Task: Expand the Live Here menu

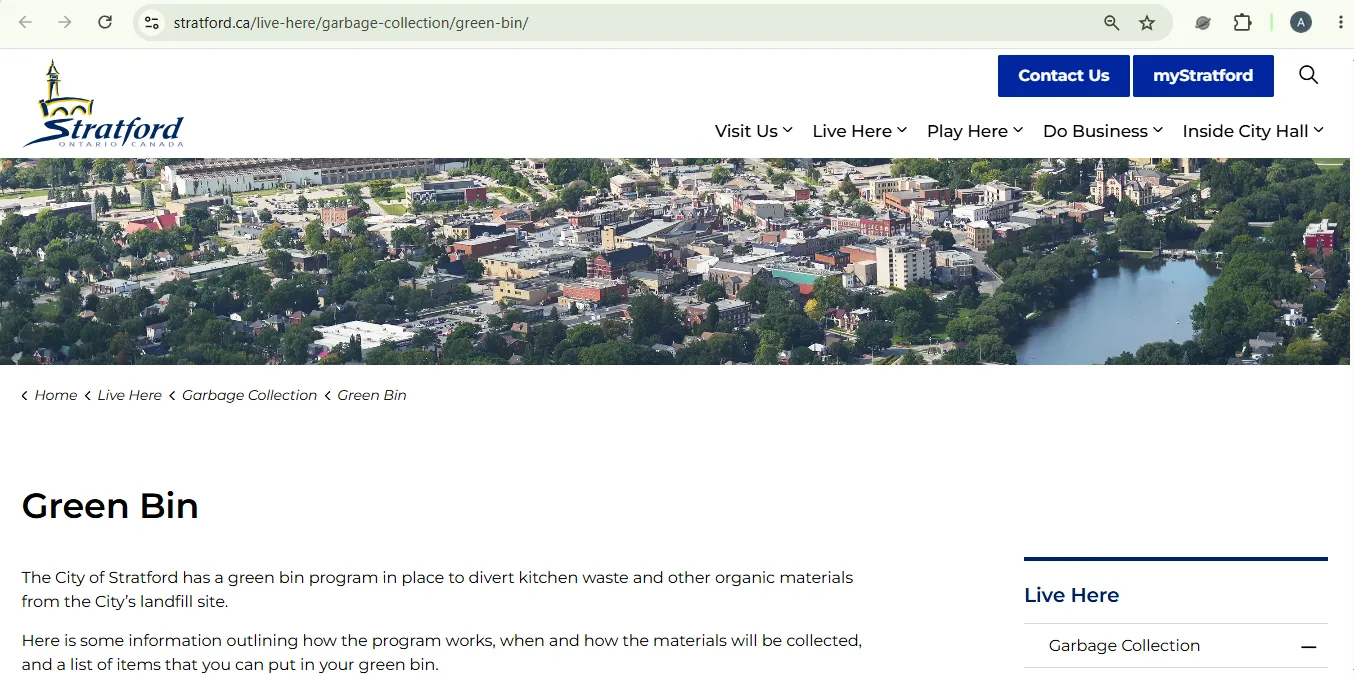Action: click(x=859, y=131)
